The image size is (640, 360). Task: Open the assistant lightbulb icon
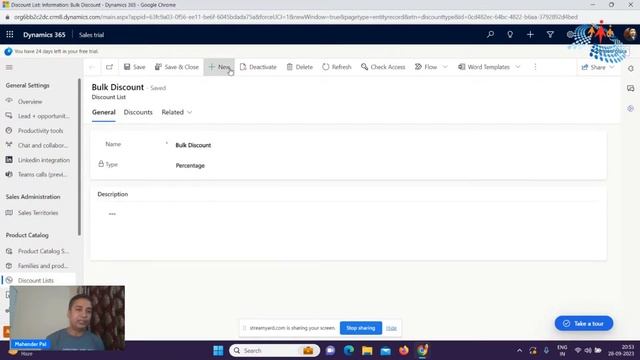point(510,35)
